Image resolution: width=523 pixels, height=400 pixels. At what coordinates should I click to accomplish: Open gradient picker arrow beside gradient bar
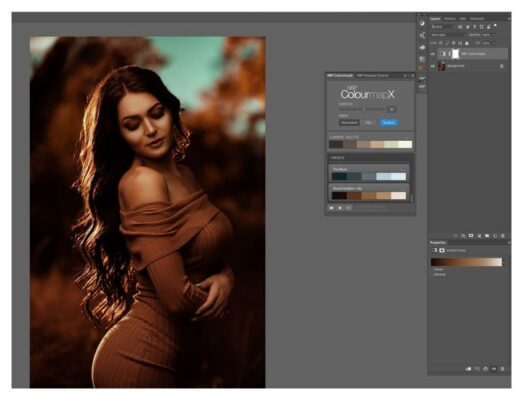click(504, 262)
